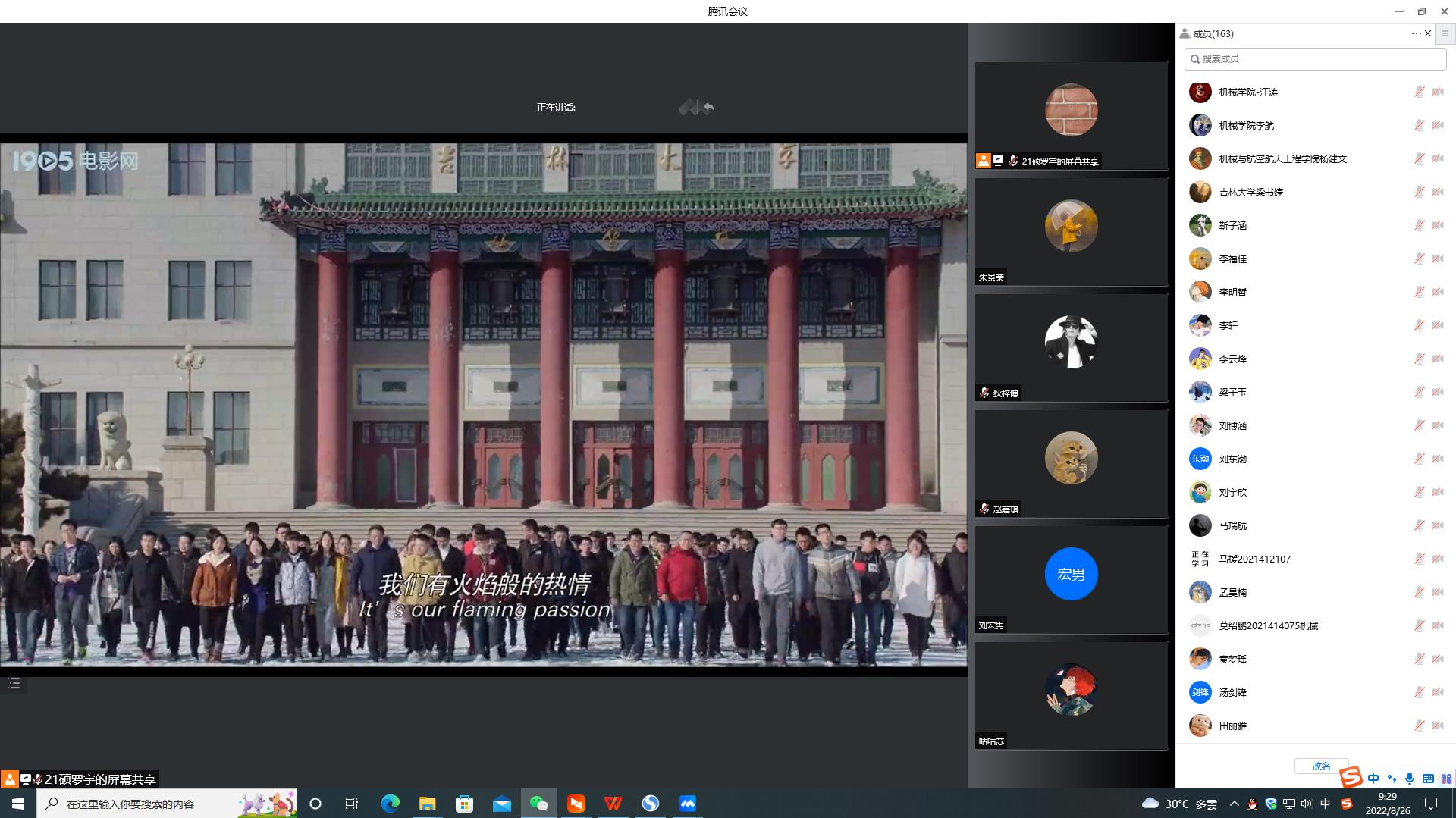Open the members panel more options (…) menu
1456x818 pixels.
click(1415, 33)
